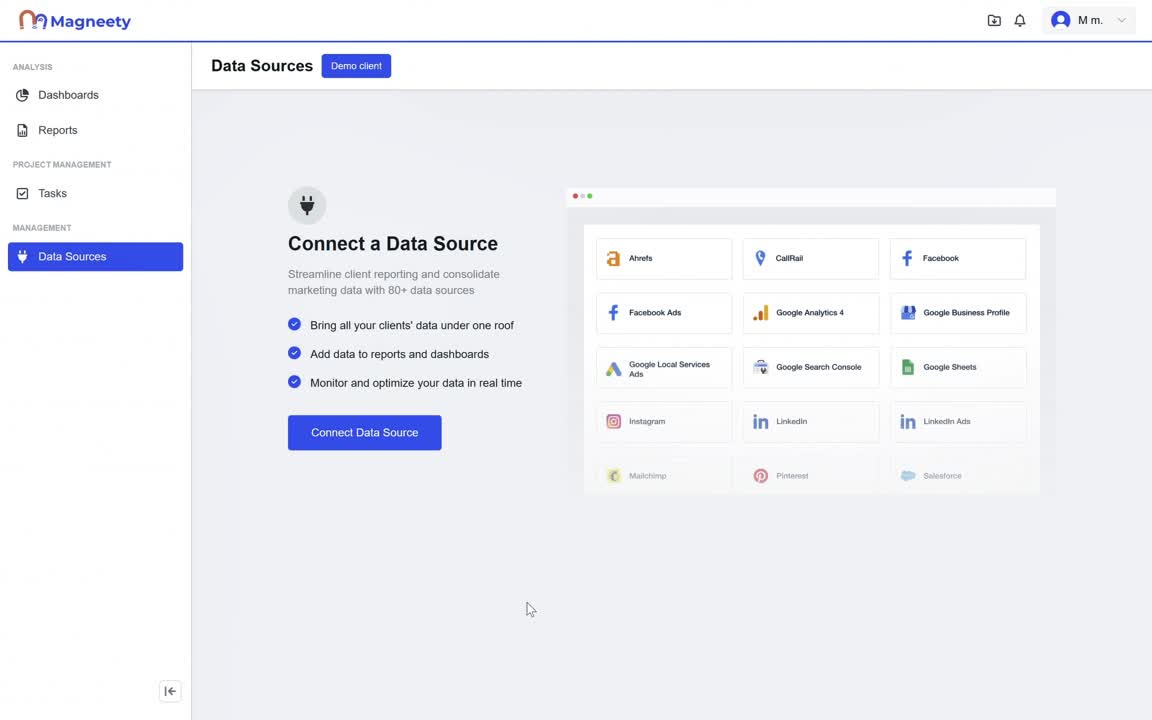
Task: Open Reports in the sidebar
Action: tap(96, 130)
